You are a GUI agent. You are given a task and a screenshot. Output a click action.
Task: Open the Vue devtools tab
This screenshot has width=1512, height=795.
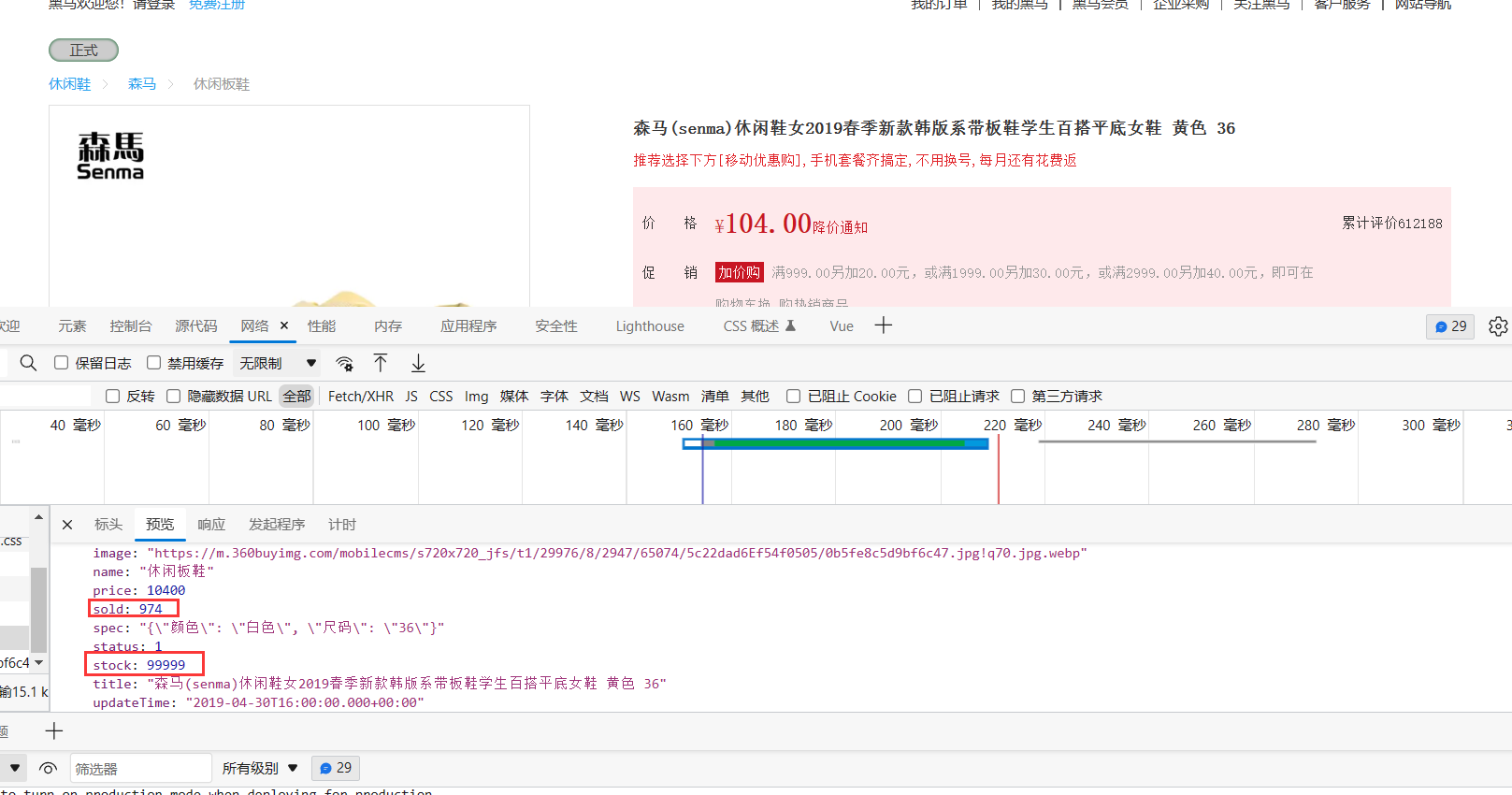[x=842, y=325]
